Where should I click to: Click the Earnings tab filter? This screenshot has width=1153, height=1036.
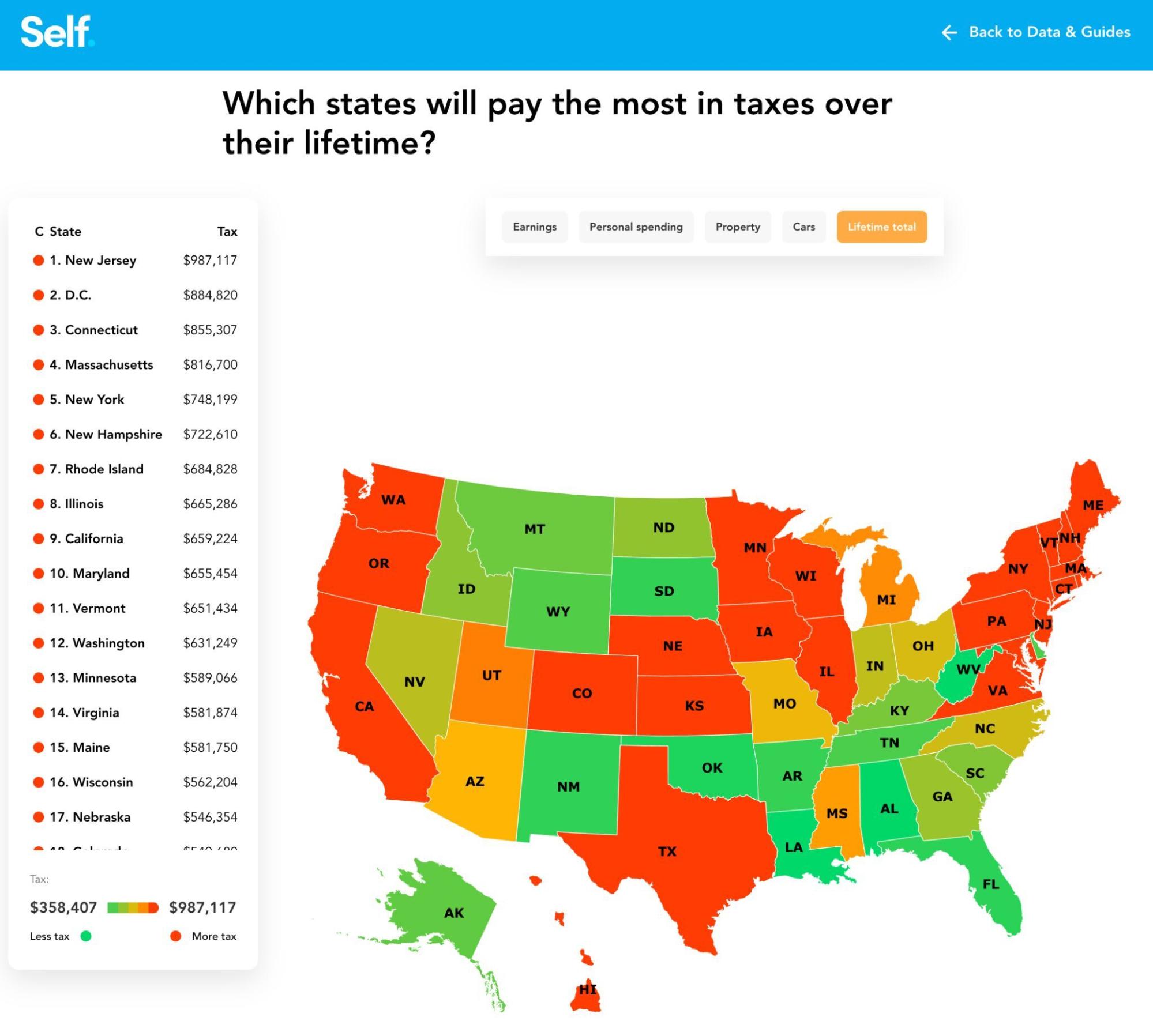point(534,226)
